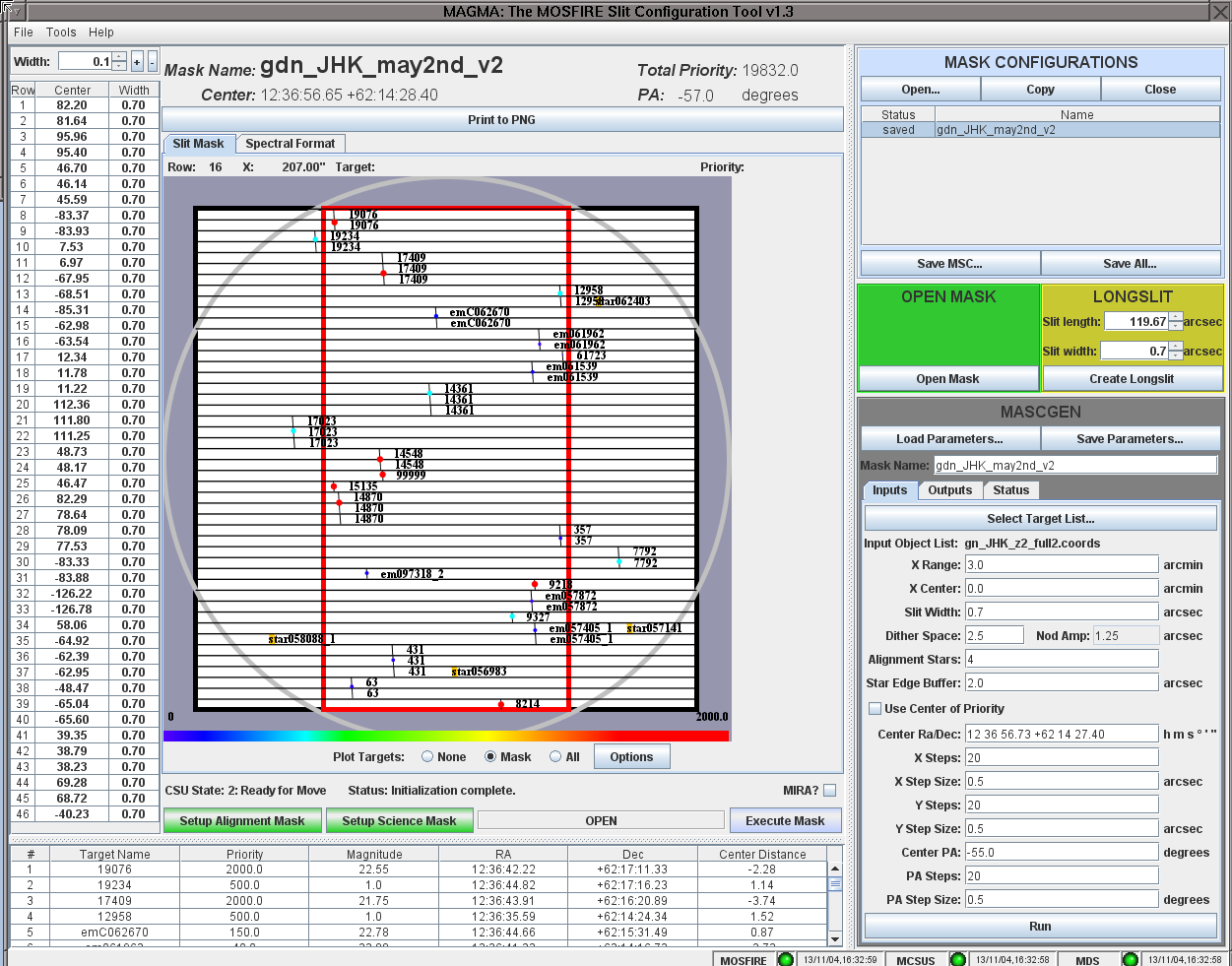The width and height of the screenshot is (1232, 966).
Task: Select slit row 16 in the slit table
Action: click(85, 342)
